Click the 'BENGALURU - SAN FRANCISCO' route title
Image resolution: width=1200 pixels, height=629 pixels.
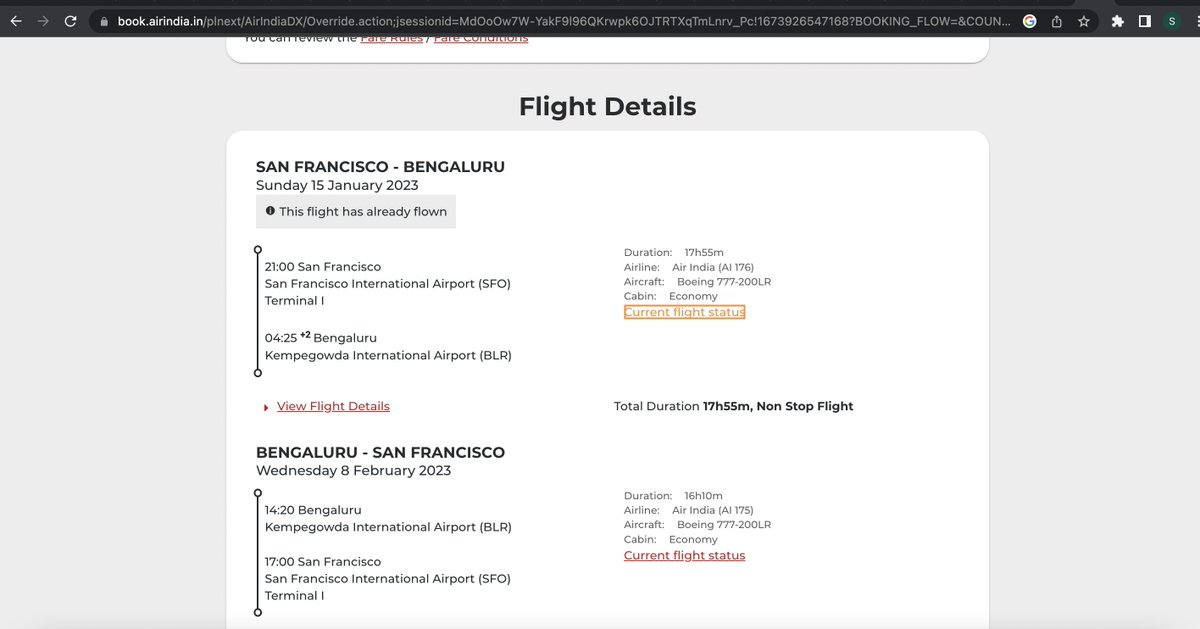[380, 452]
